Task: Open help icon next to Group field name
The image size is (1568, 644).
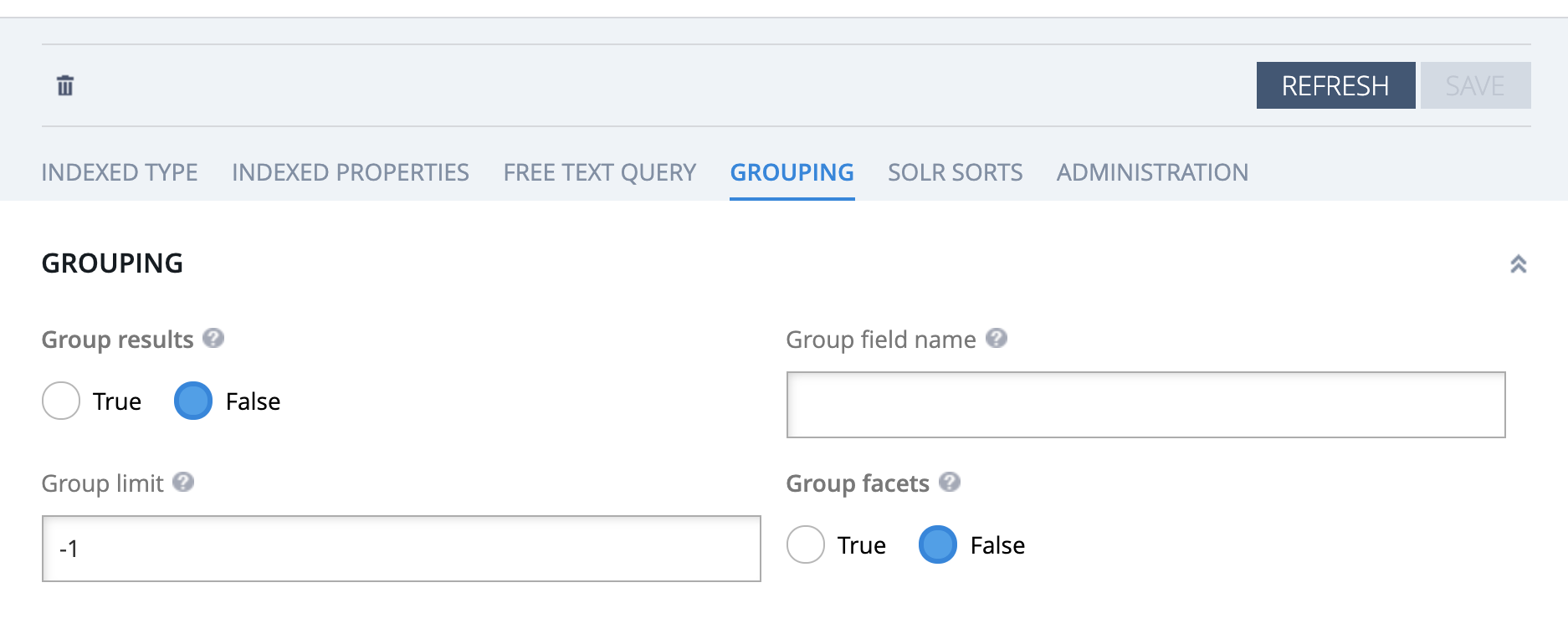Action: pos(996,338)
